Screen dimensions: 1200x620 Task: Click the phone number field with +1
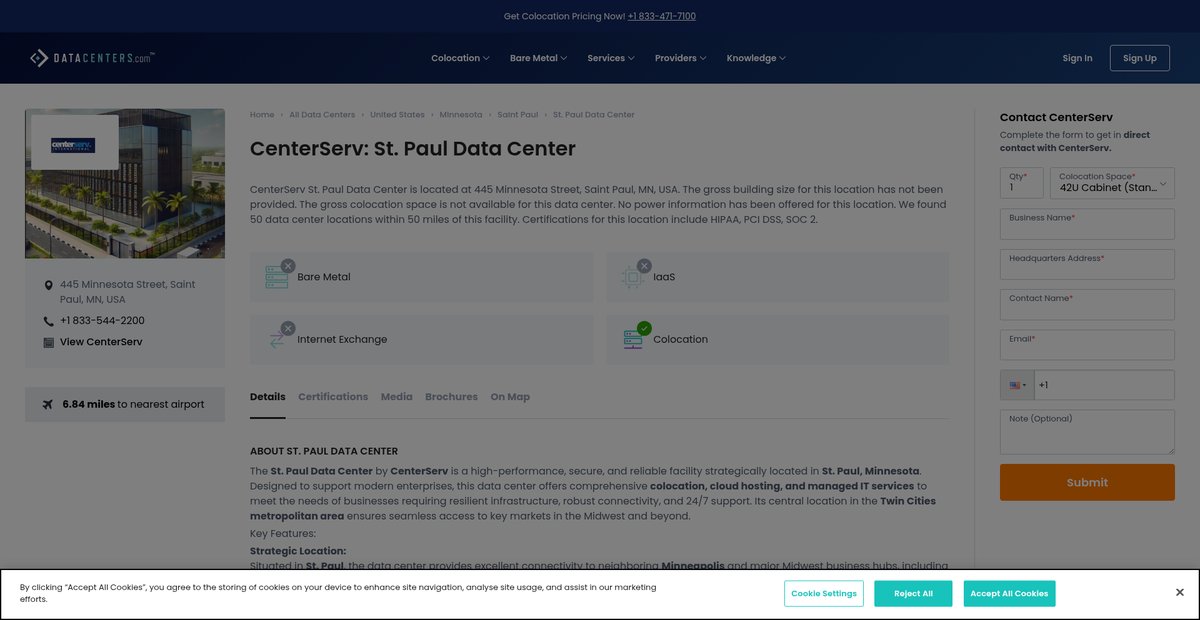coord(1104,385)
